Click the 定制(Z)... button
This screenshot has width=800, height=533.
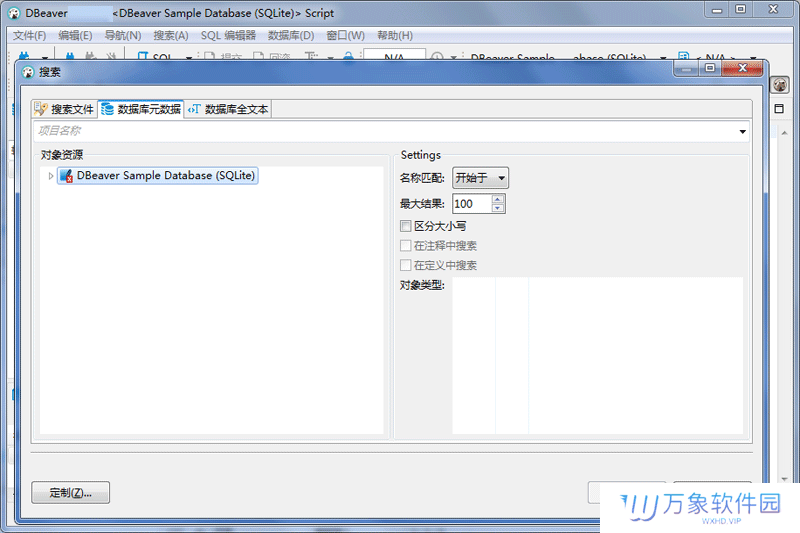click(x=70, y=493)
